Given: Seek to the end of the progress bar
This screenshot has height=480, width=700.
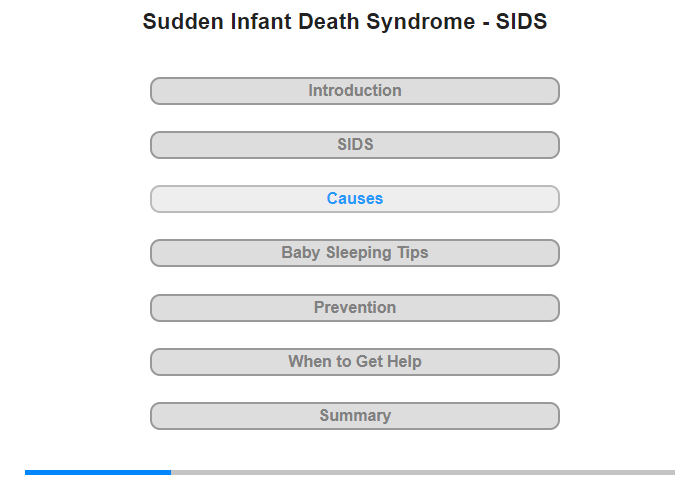Looking at the screenshot, I should 673,472.
